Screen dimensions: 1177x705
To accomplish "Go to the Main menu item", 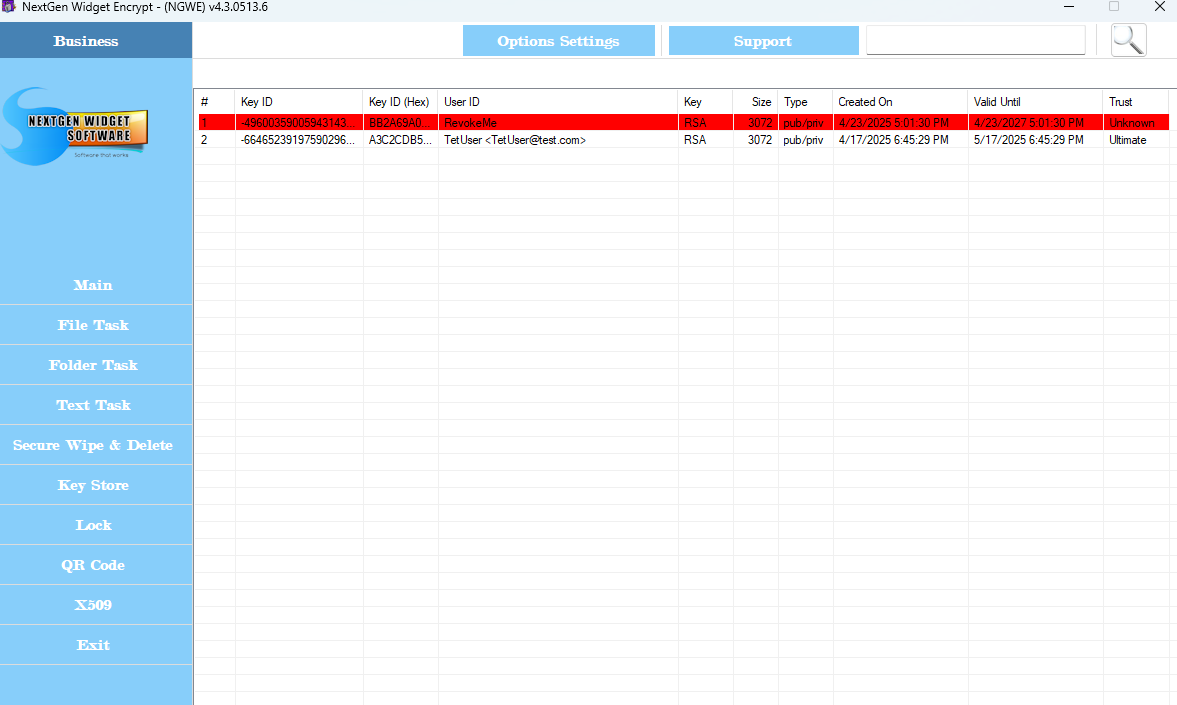I will (x=95, y=285).
